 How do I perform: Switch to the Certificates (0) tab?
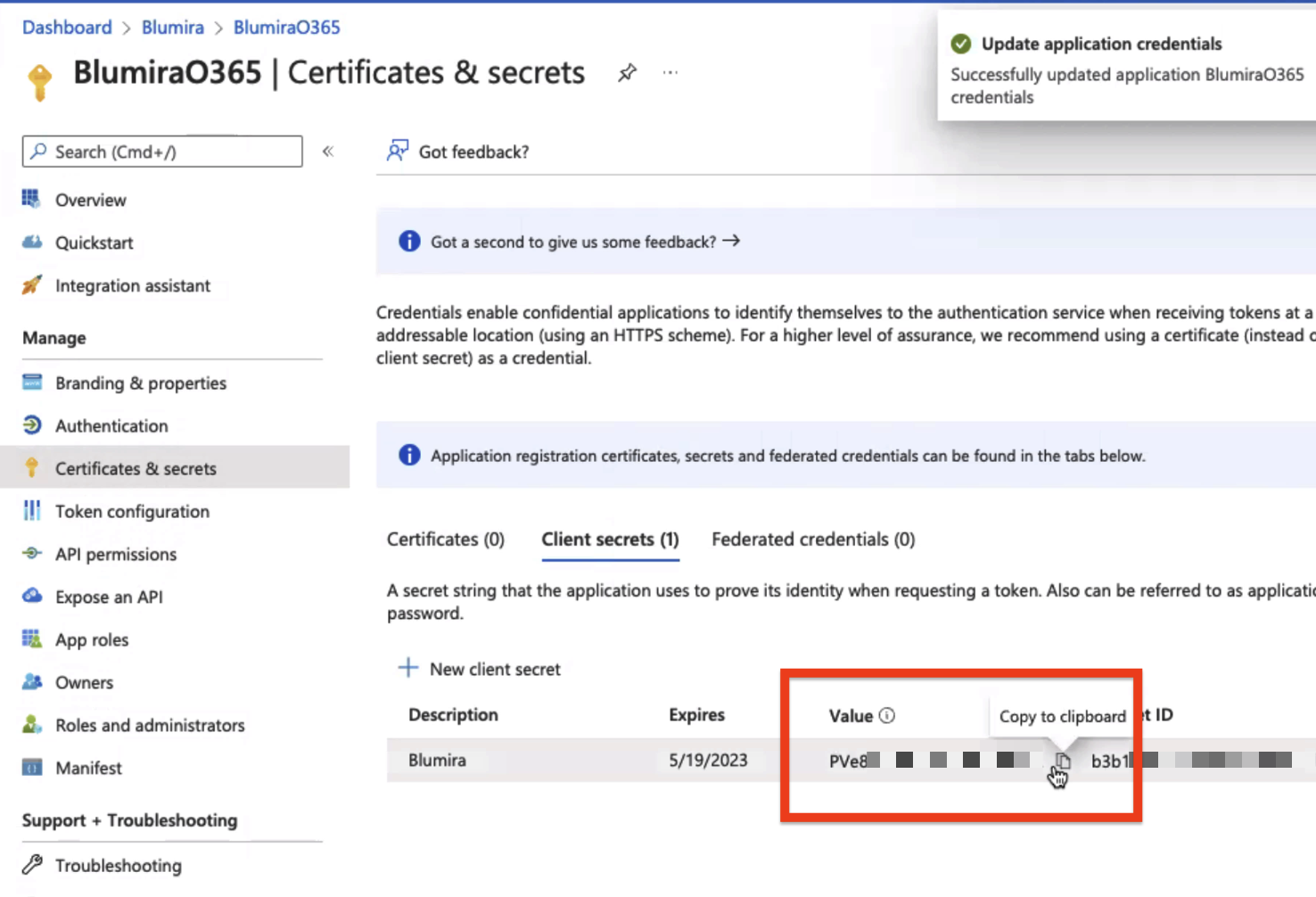445,539
